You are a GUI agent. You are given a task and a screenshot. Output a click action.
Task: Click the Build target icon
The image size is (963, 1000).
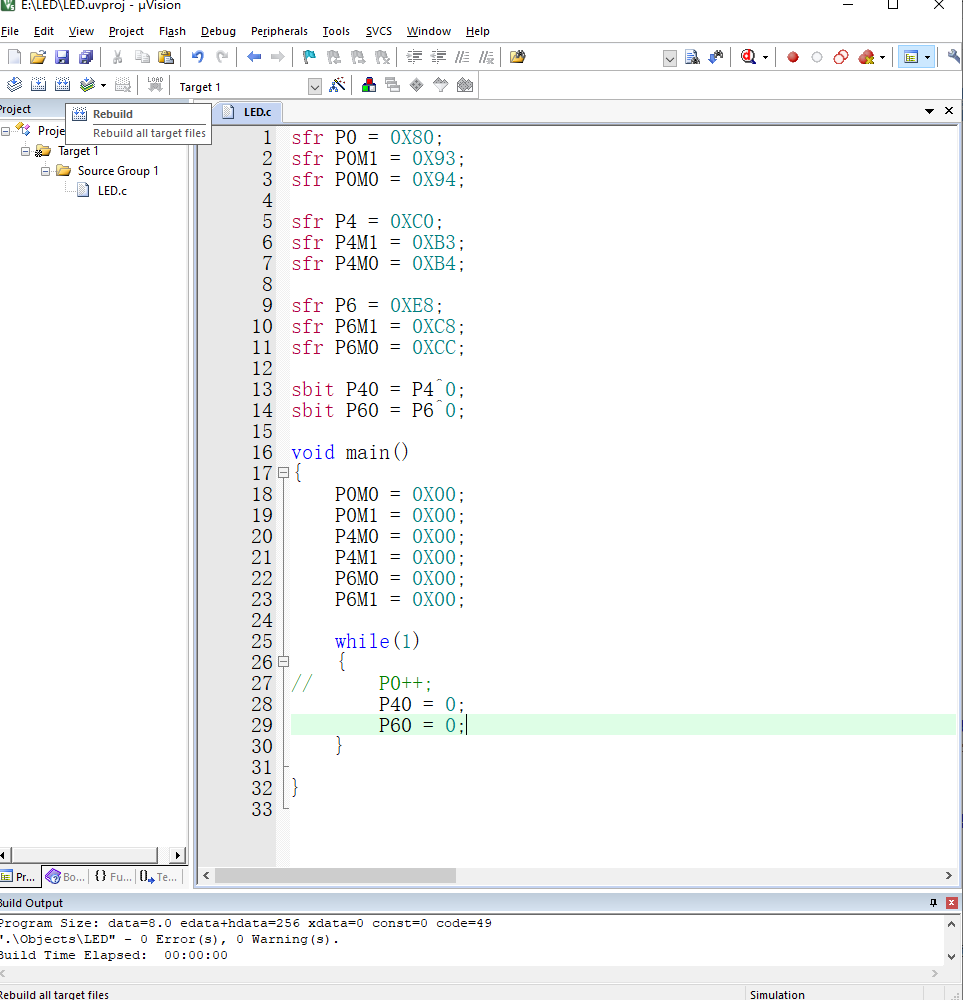pyautogui.click(x=38, y=85)
